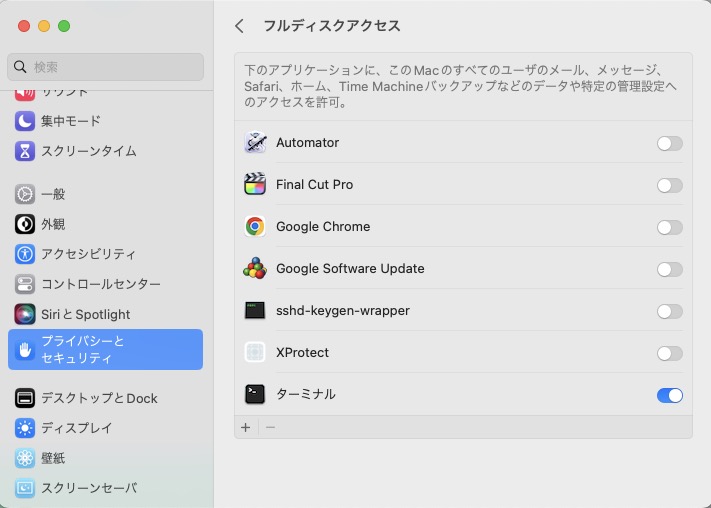Click the Siri と Spotlight sidebar icon

25,314
